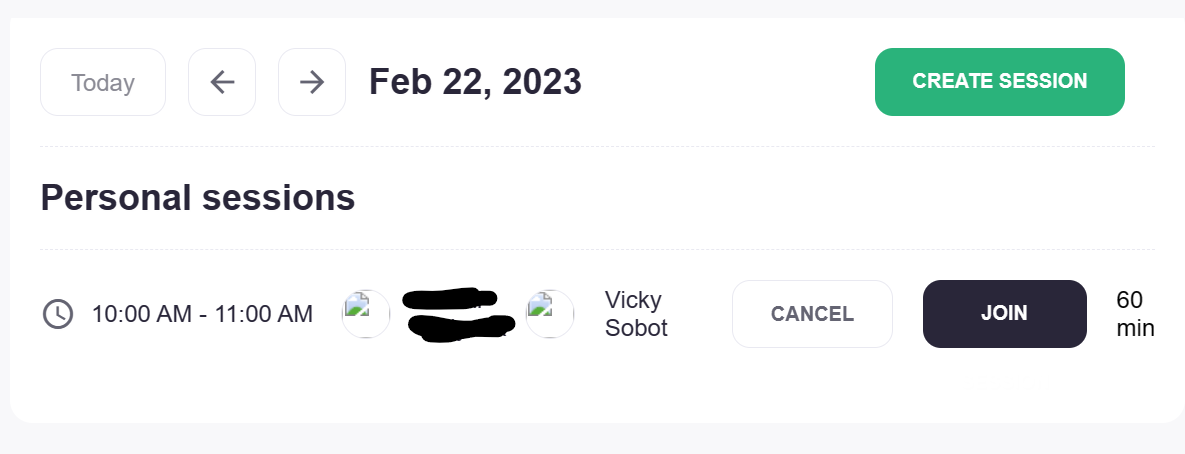
Task: Open Vicky Sobot's profile name
Action: point(636,314)
